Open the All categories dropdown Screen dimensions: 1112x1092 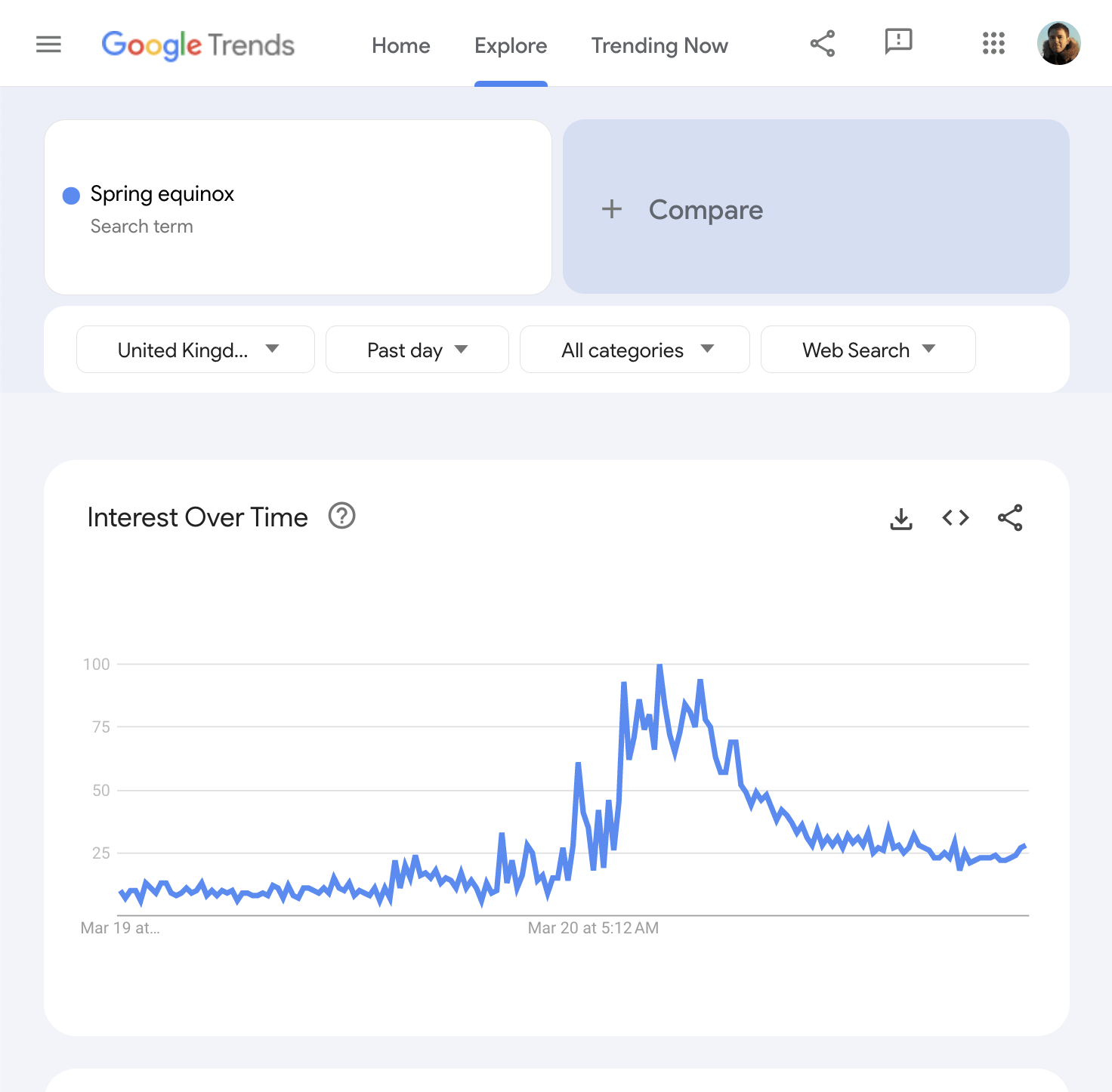[635, 349]
